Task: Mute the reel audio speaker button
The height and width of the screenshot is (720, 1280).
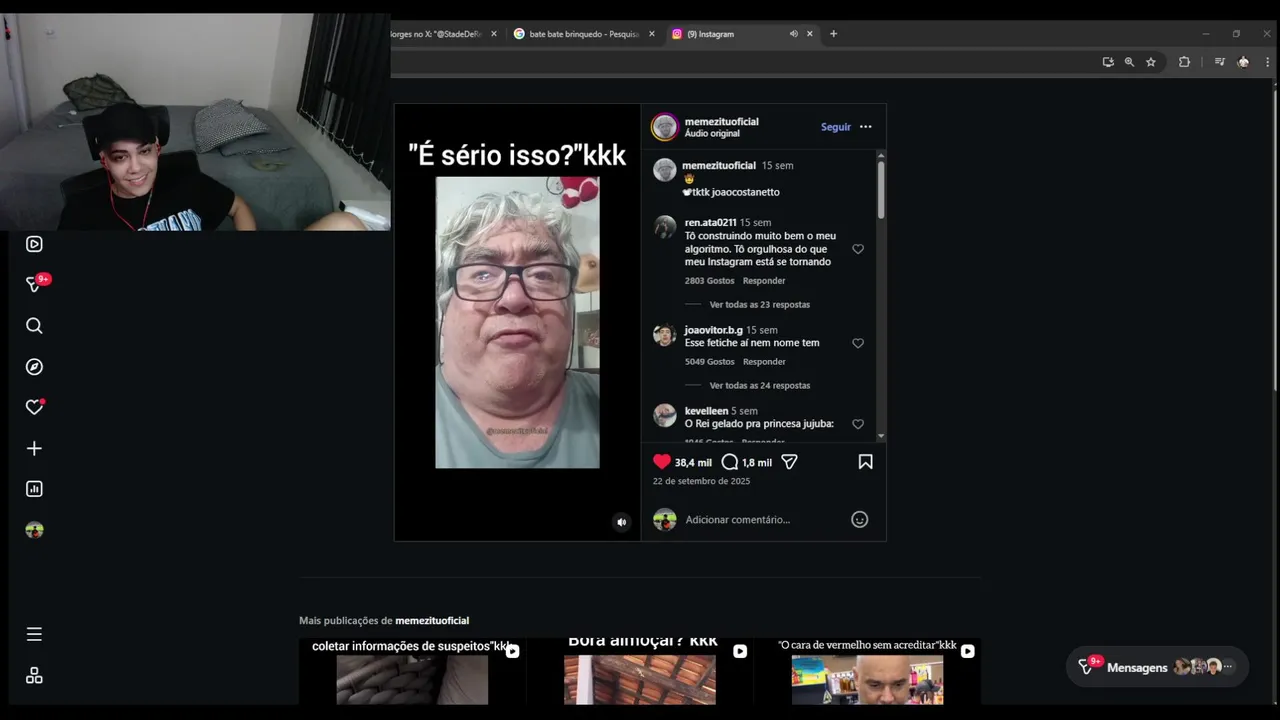Action: [621, 522]
